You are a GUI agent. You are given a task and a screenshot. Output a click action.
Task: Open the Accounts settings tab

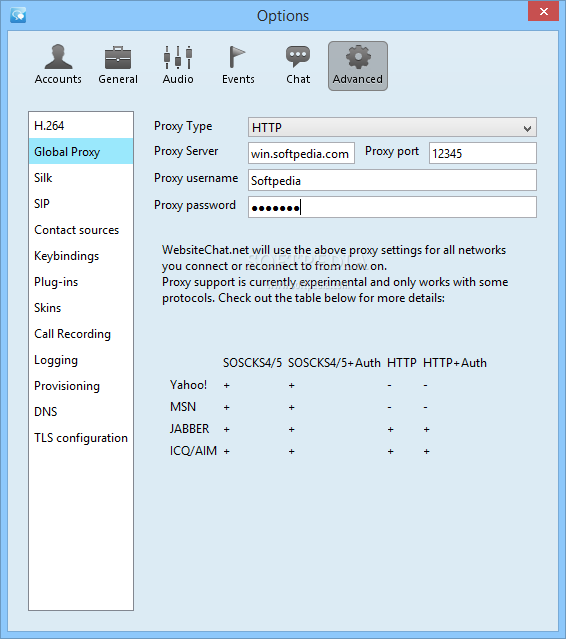tap(58, 65)
